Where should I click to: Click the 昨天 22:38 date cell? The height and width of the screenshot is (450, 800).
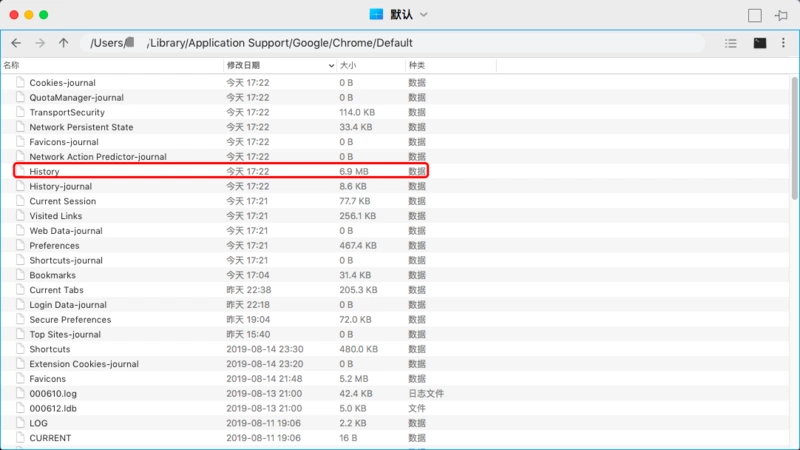(248, 290)
